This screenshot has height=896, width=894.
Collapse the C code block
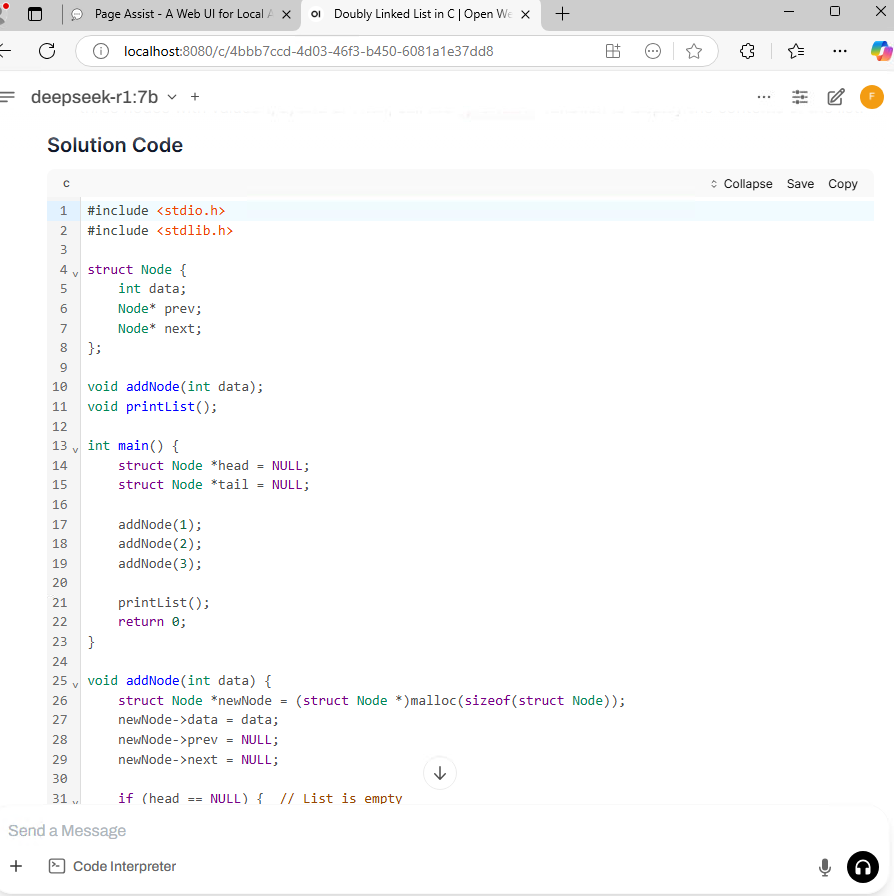click(741, 184)
